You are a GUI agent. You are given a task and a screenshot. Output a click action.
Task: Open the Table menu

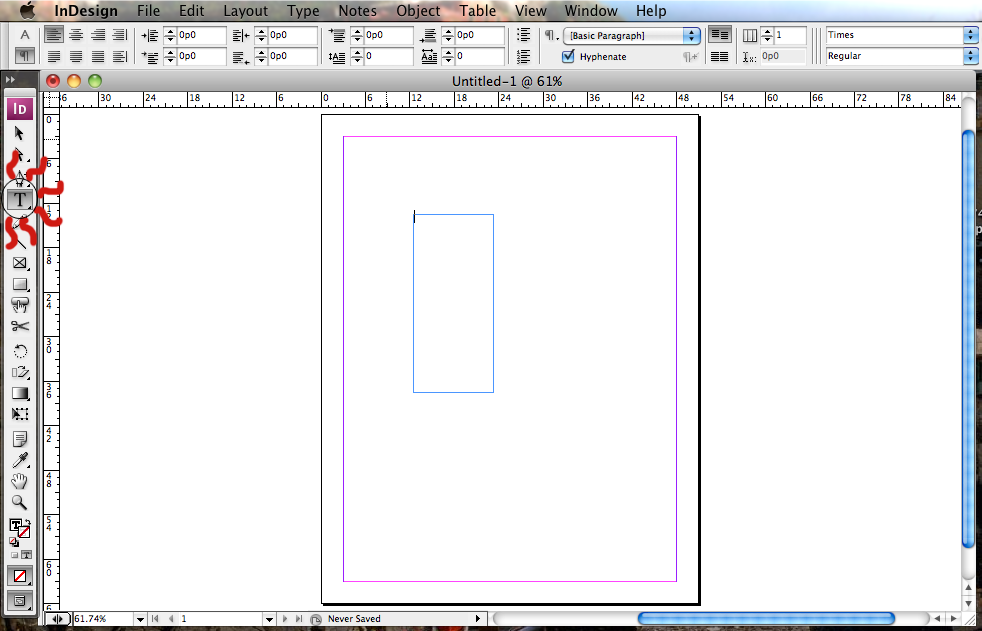[x=478, y=11]
